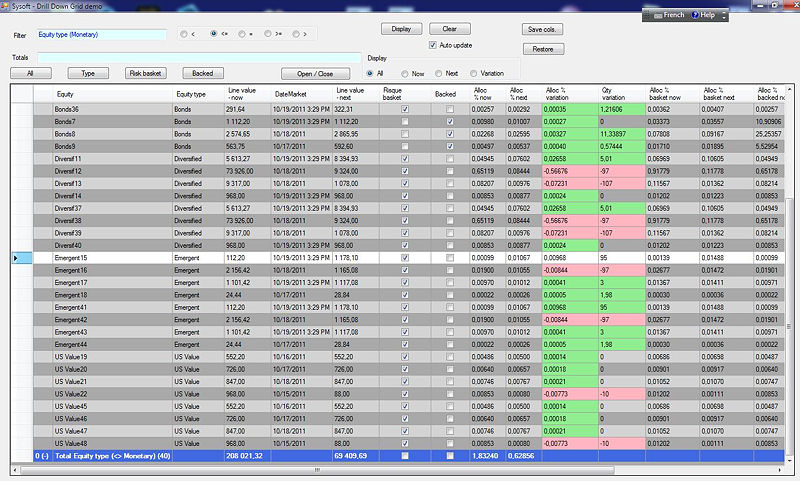The height and width of the screenshot is (481, 800).
Task: Click into the Totals input field
Action: tap(199, 58)
